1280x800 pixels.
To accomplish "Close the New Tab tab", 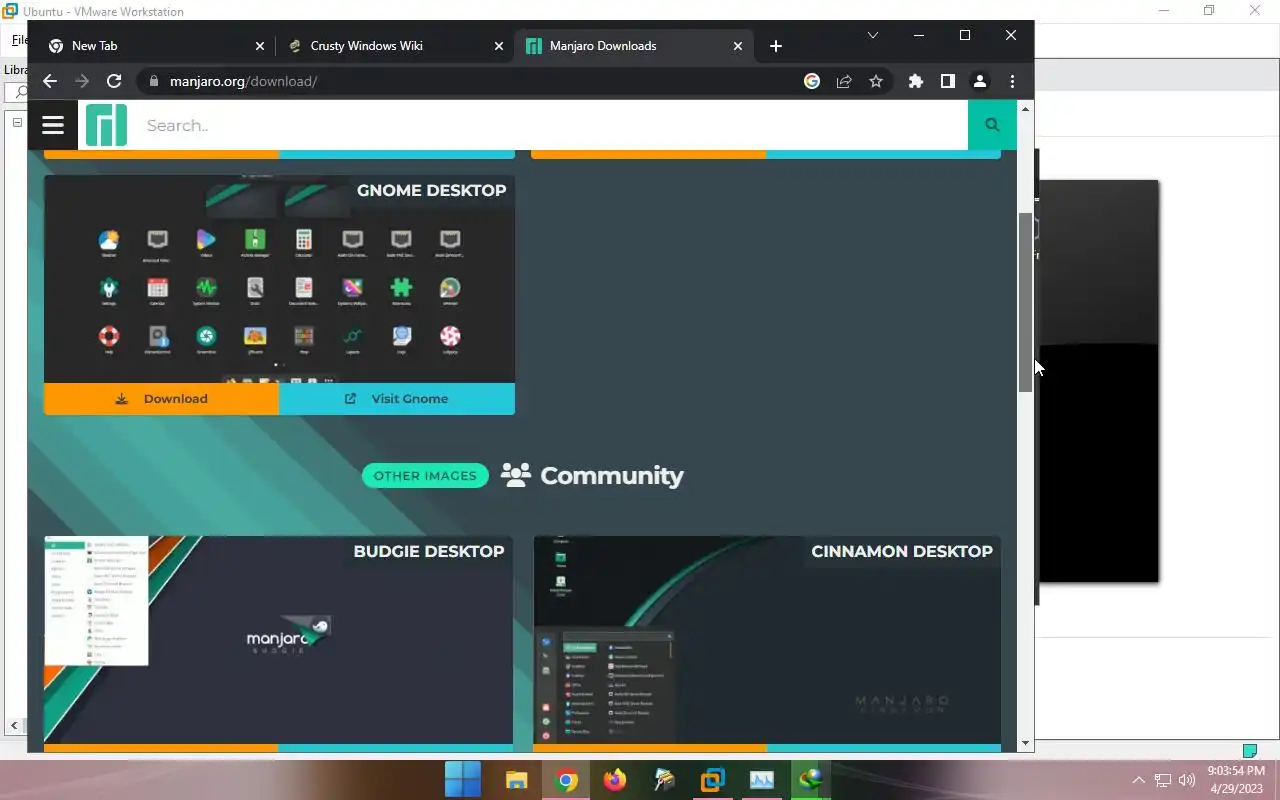I will tap(260, 46).
